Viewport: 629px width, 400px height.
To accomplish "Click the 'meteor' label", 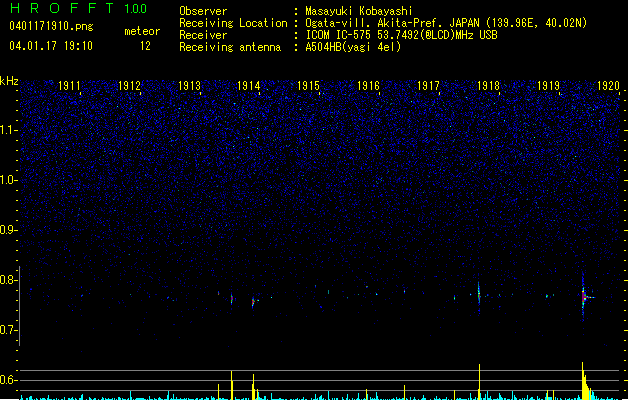I will pos(142,31).
